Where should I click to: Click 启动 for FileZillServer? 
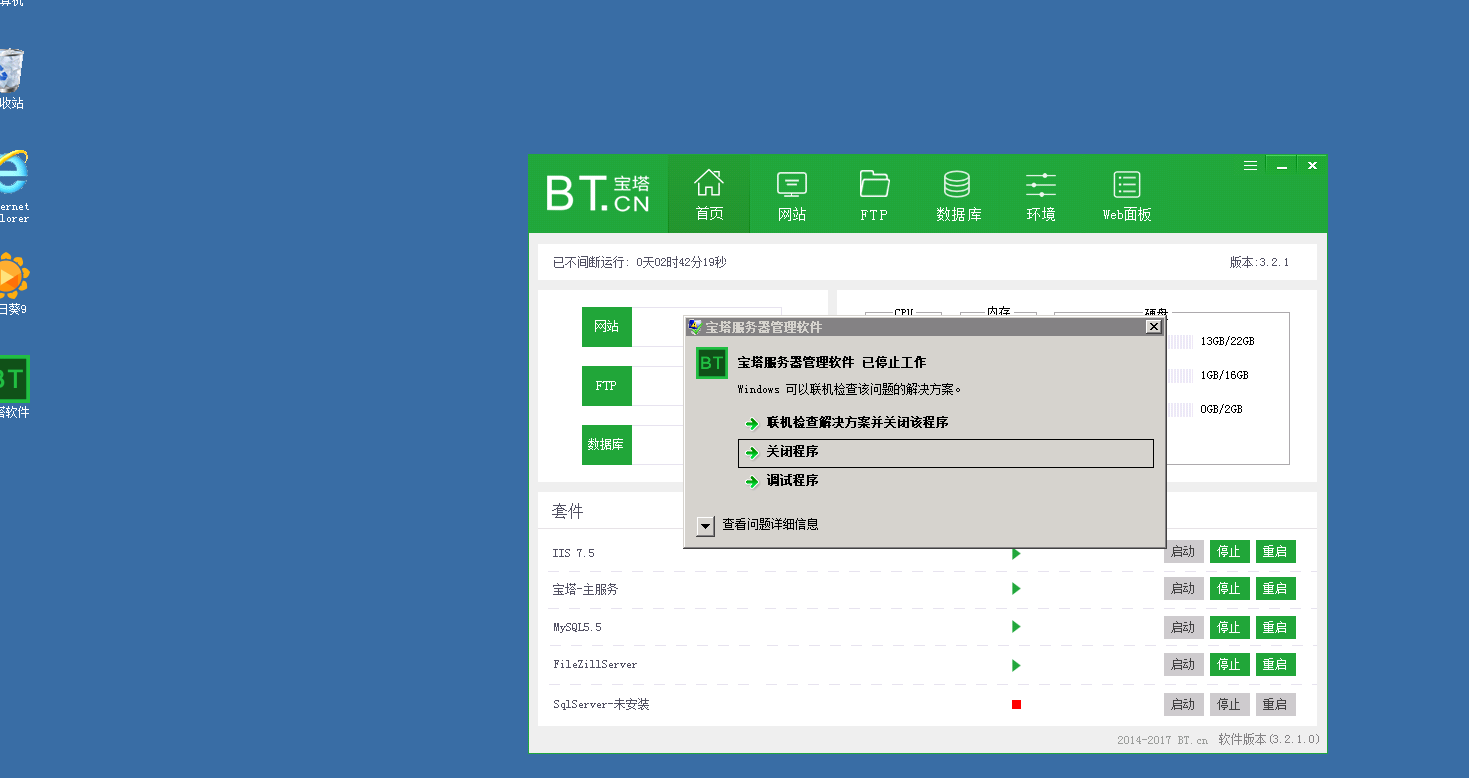pos(1183,665)
